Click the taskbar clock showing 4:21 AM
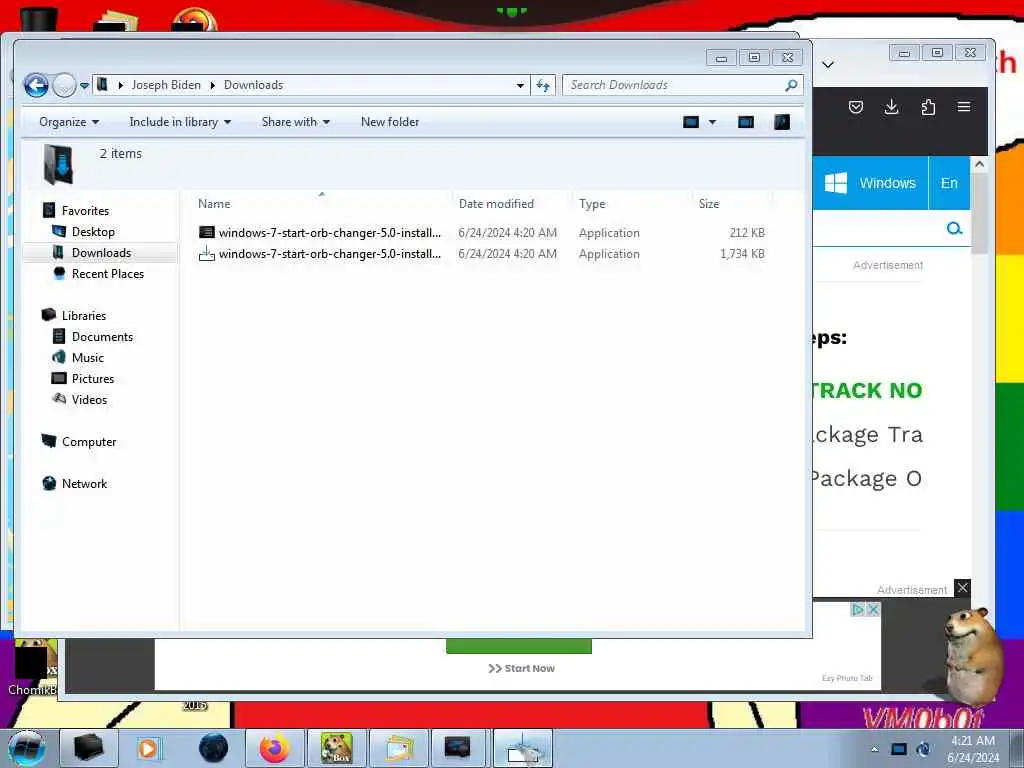 click(x=972, y=749)
